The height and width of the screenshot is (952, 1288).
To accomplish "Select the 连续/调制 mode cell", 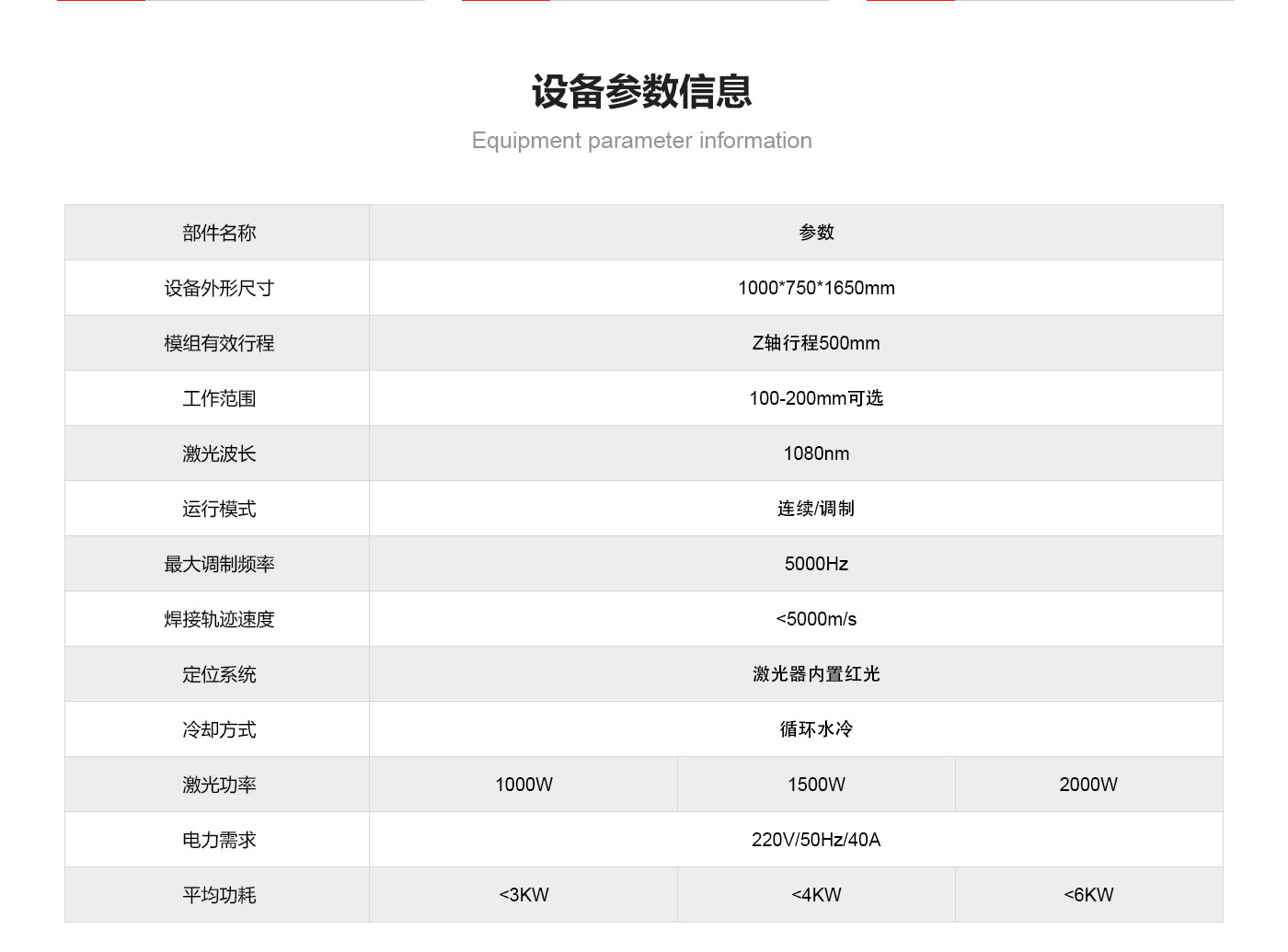I will 816,509.
